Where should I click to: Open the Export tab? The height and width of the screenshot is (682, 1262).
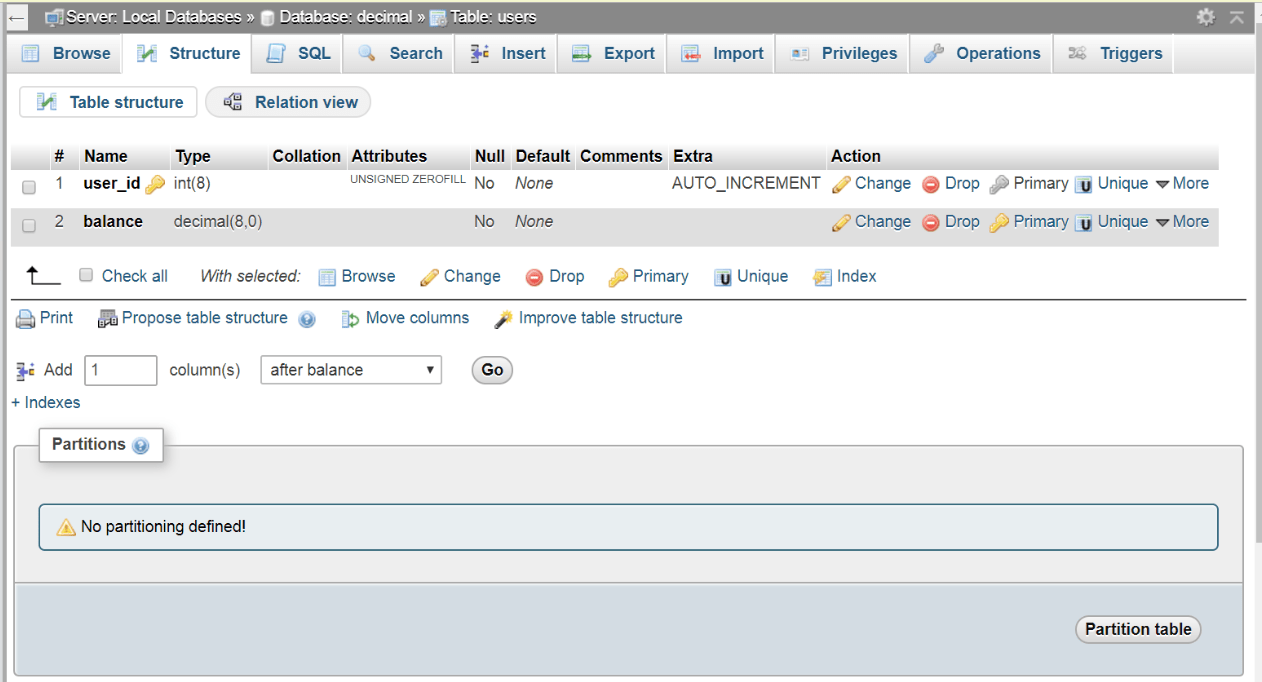click(x=611, y=53)
